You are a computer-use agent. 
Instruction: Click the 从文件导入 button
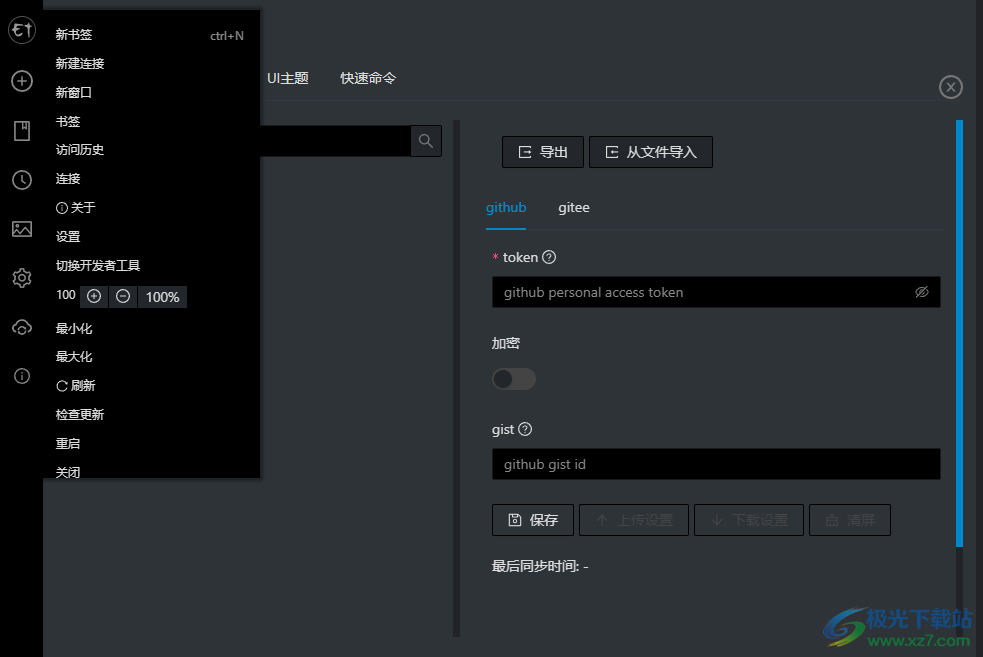651,152
